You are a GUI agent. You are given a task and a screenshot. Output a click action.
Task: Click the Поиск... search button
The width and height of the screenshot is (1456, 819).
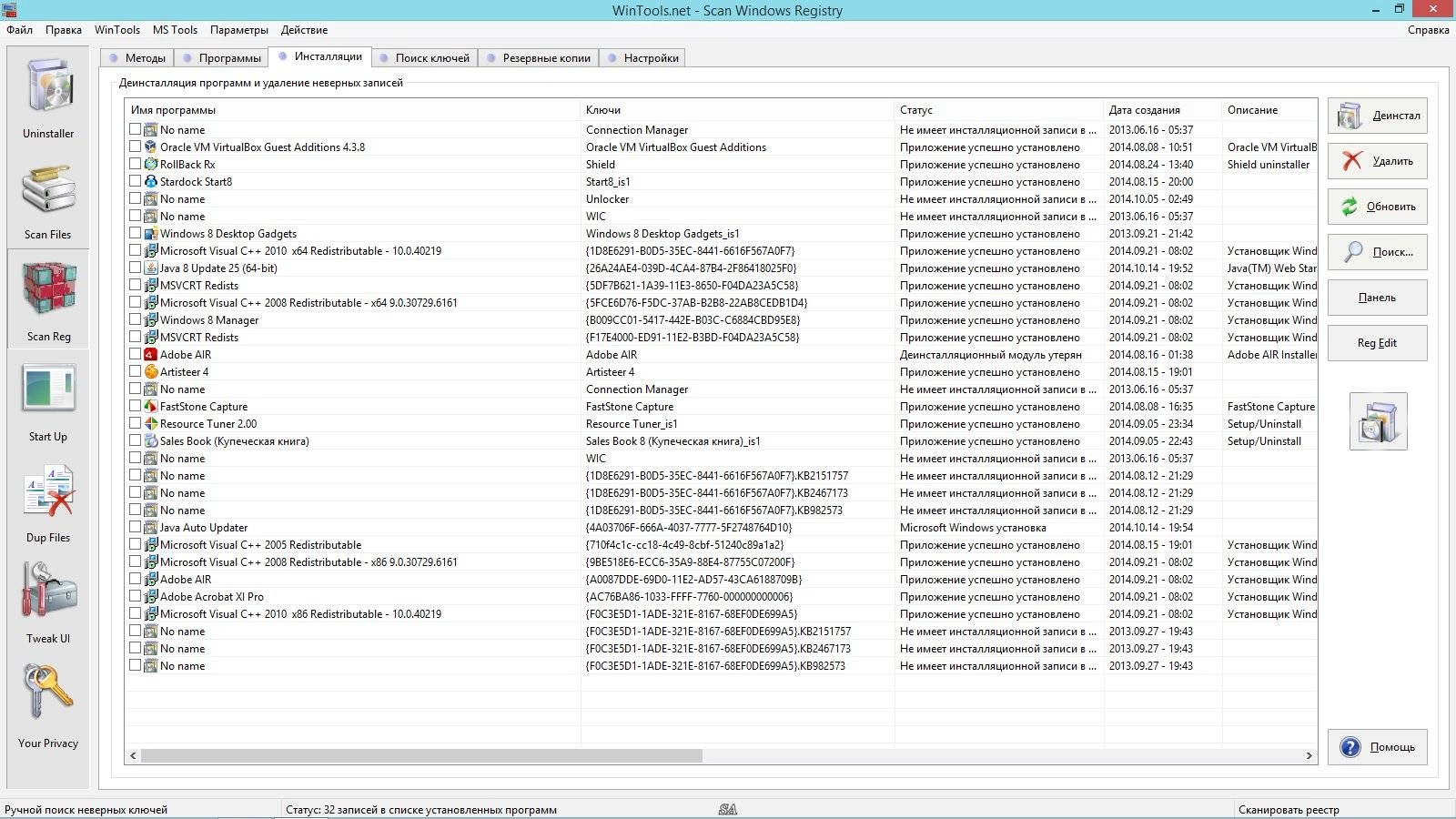point(1378,252)
